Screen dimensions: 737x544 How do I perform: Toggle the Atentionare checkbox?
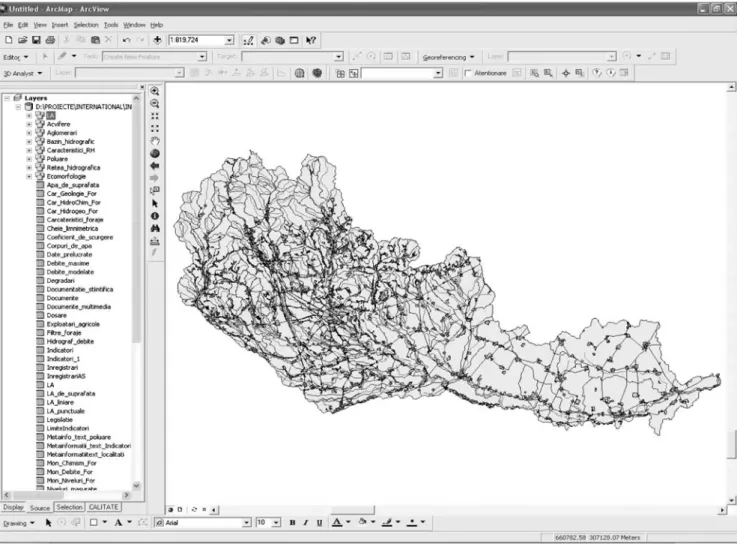coord(468,73)
